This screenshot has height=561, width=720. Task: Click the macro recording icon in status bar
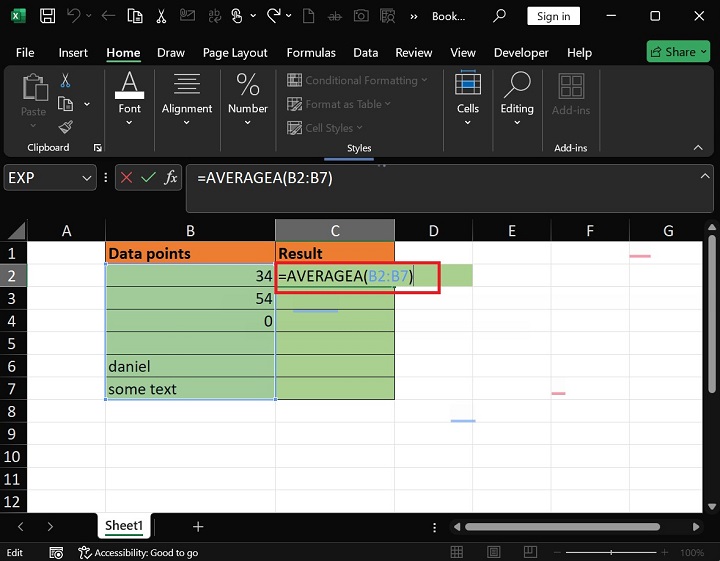tap(85, 552)
